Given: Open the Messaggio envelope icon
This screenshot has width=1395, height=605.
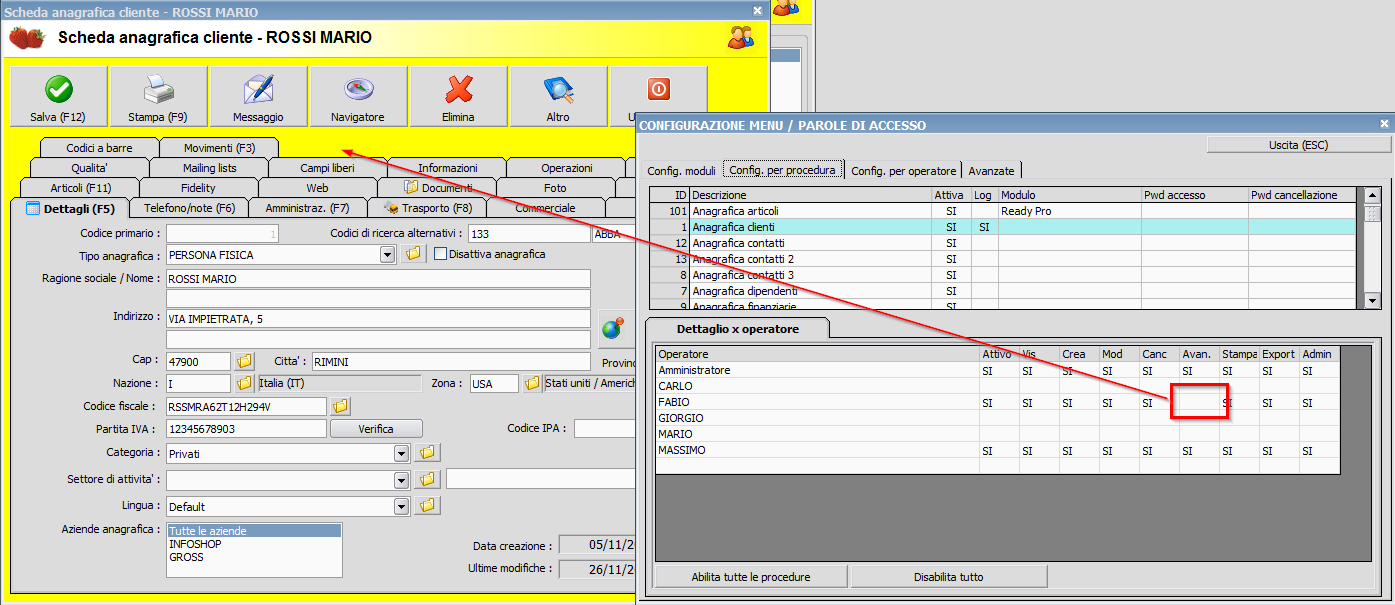Looking at the screenshot, I should [x=258, y=90].
